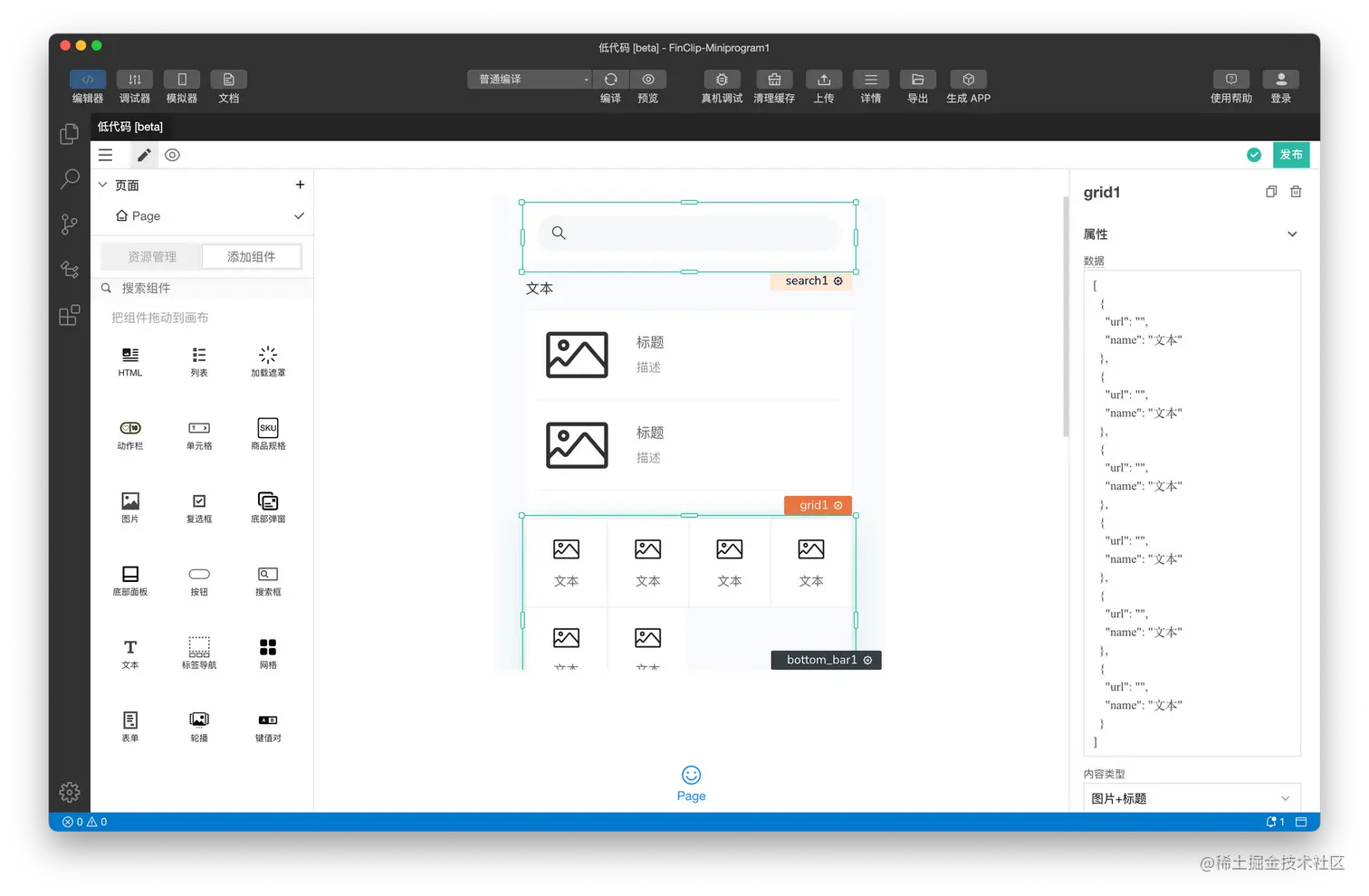Click the grid1 component label on canvas

pos(819,505)
